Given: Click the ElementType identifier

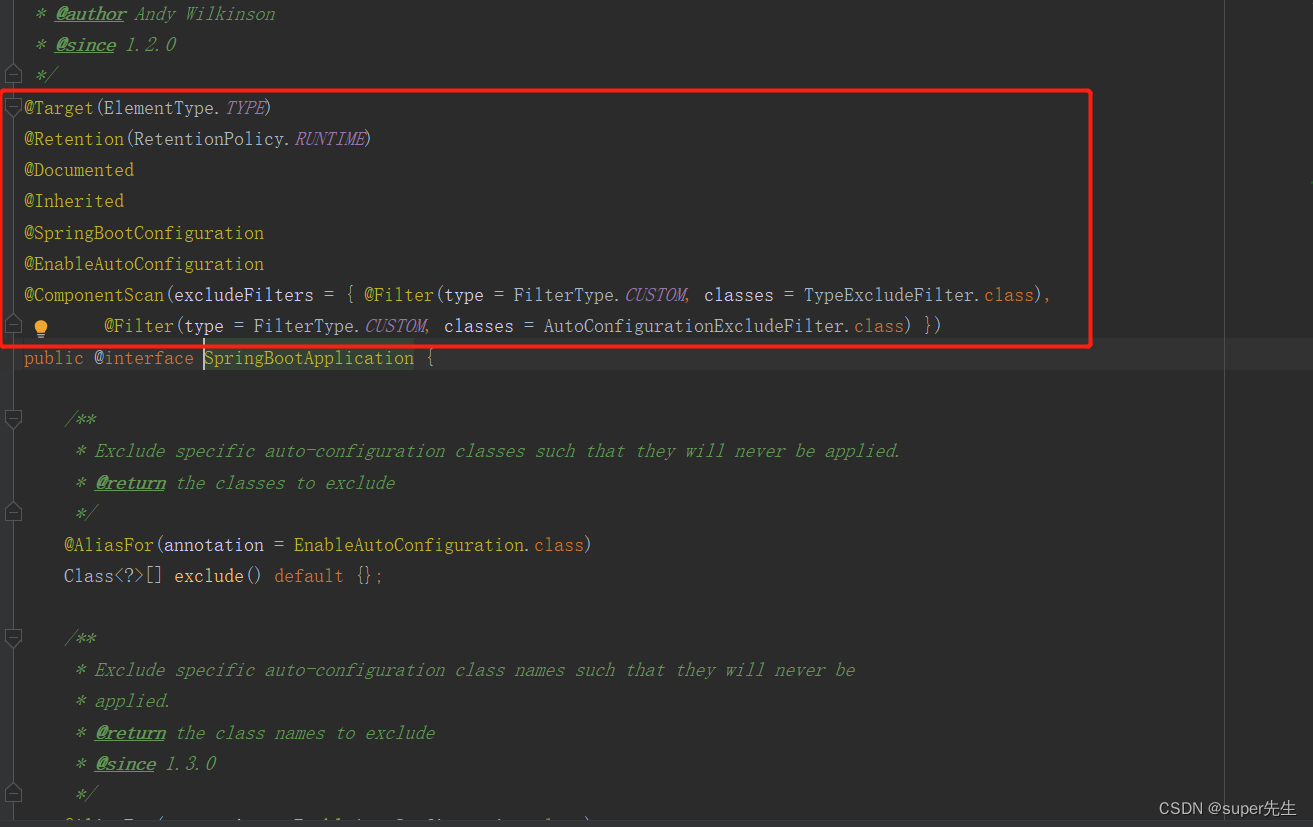Looking at the screenshot, I should click(x=158, y=107).
